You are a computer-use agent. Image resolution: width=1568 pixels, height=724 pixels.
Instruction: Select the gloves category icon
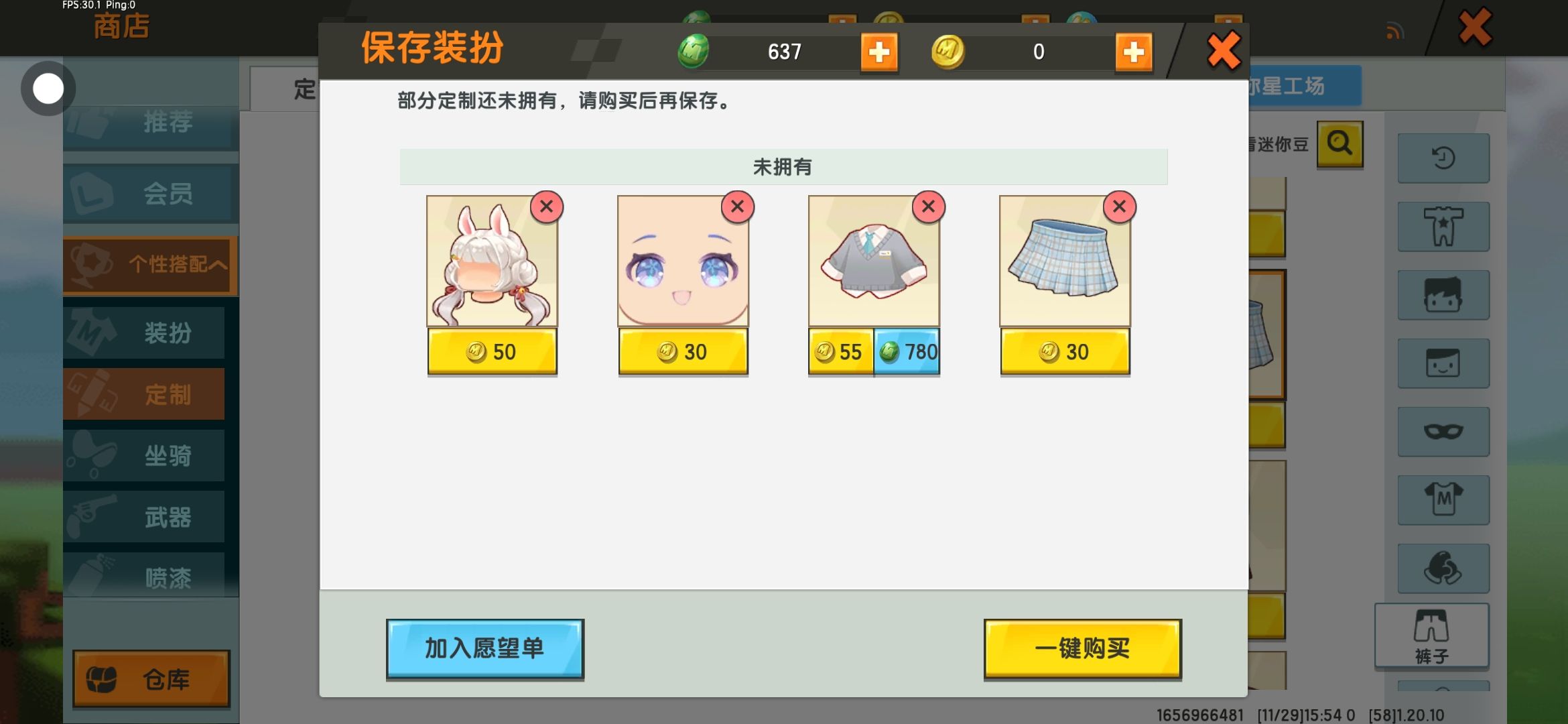pyautogui.click(x=1443, y=568)
